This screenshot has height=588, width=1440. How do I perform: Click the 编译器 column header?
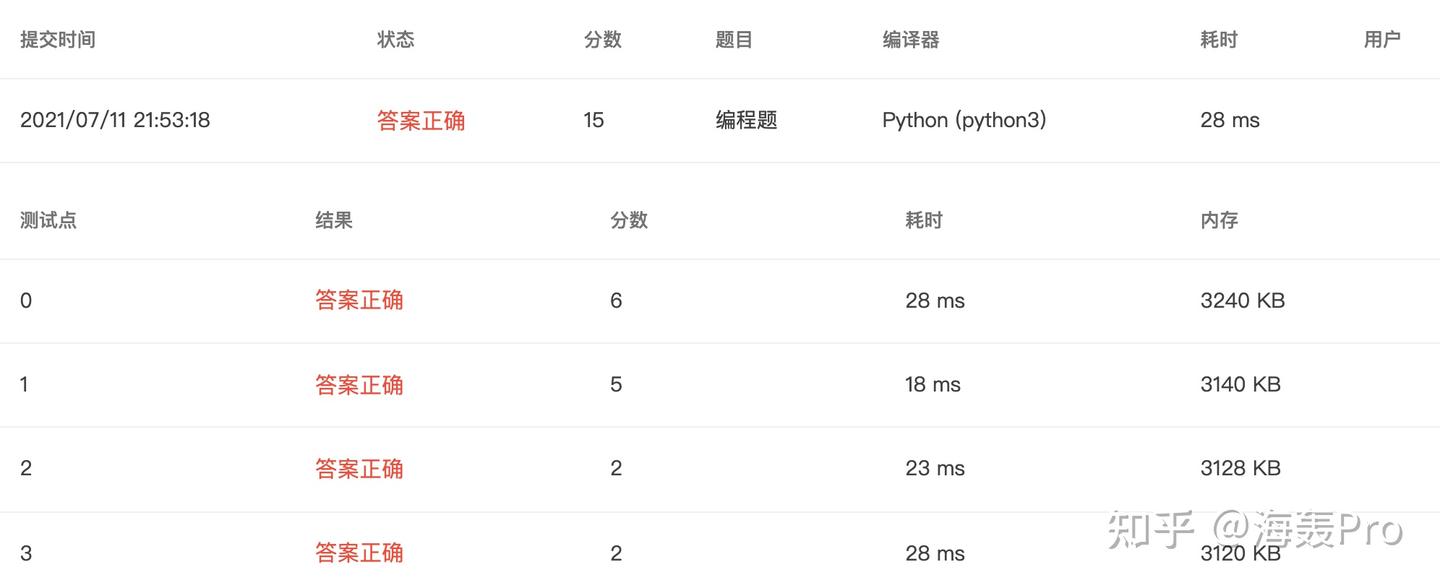pos(910,40)
